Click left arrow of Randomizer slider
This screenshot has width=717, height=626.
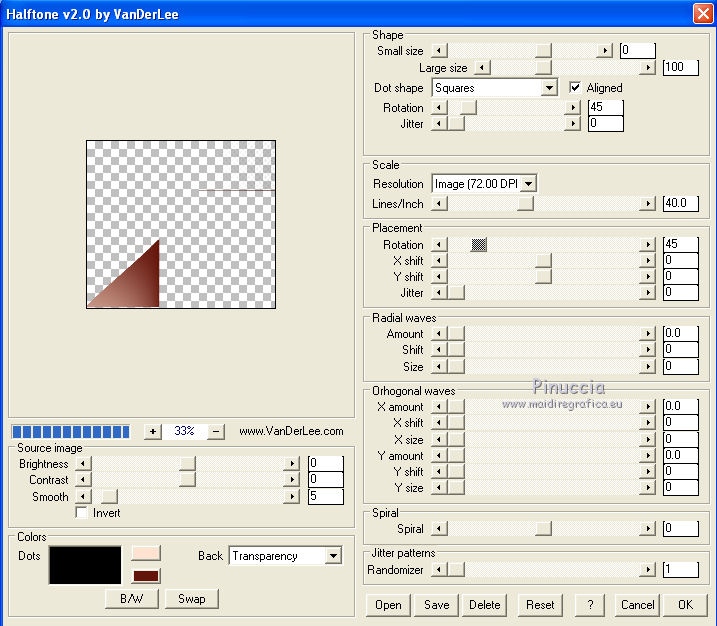pos(439,569)
